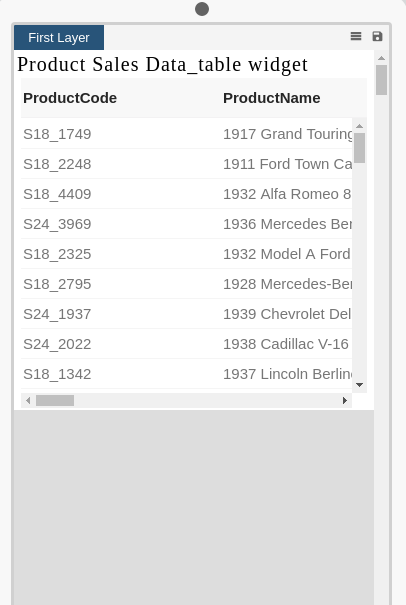406x605 pixels.
Task: Click the table's scroll up arrow
Action: click(x=359, y=126)
